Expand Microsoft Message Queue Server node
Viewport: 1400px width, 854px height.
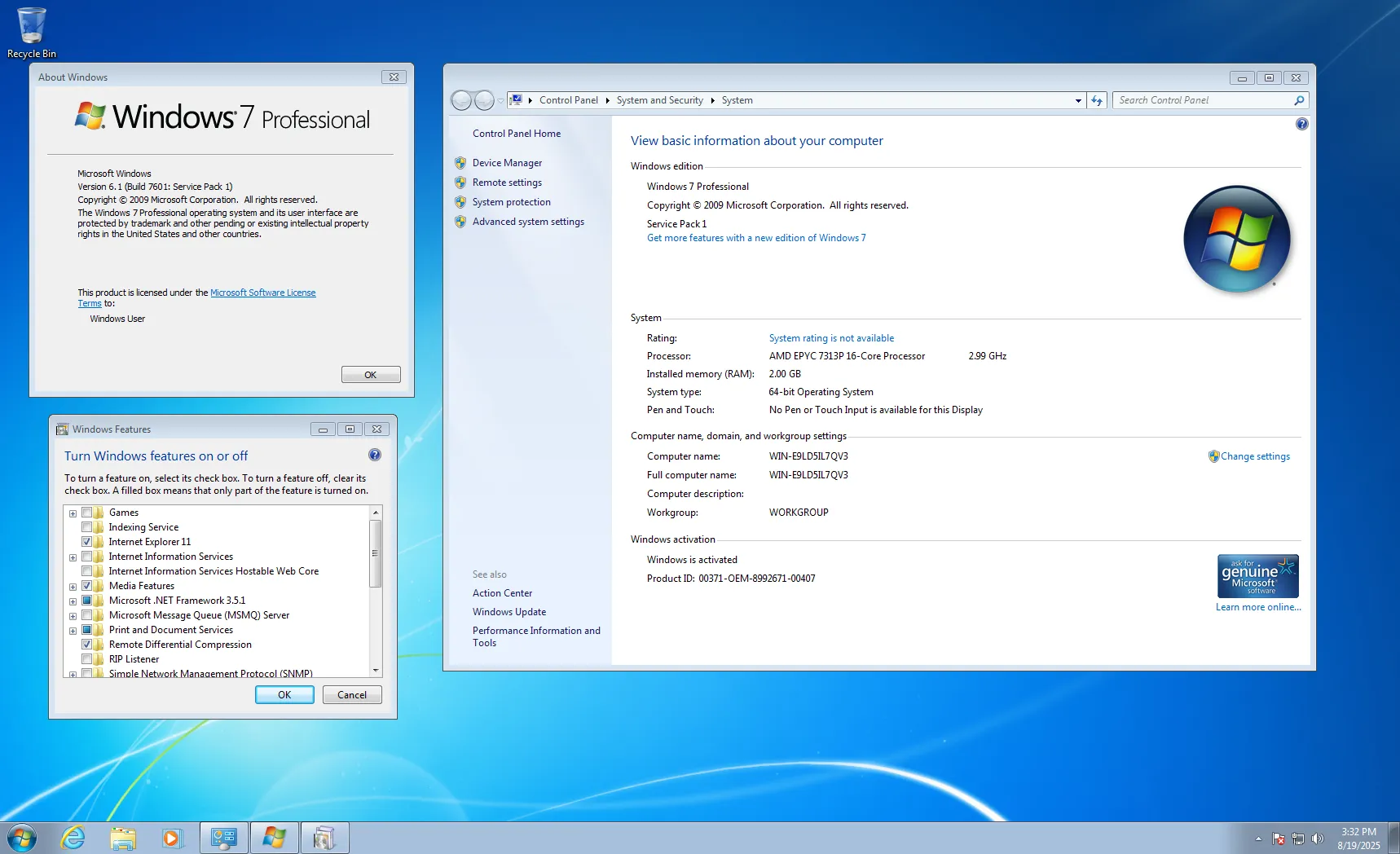(x=73, y=616)
